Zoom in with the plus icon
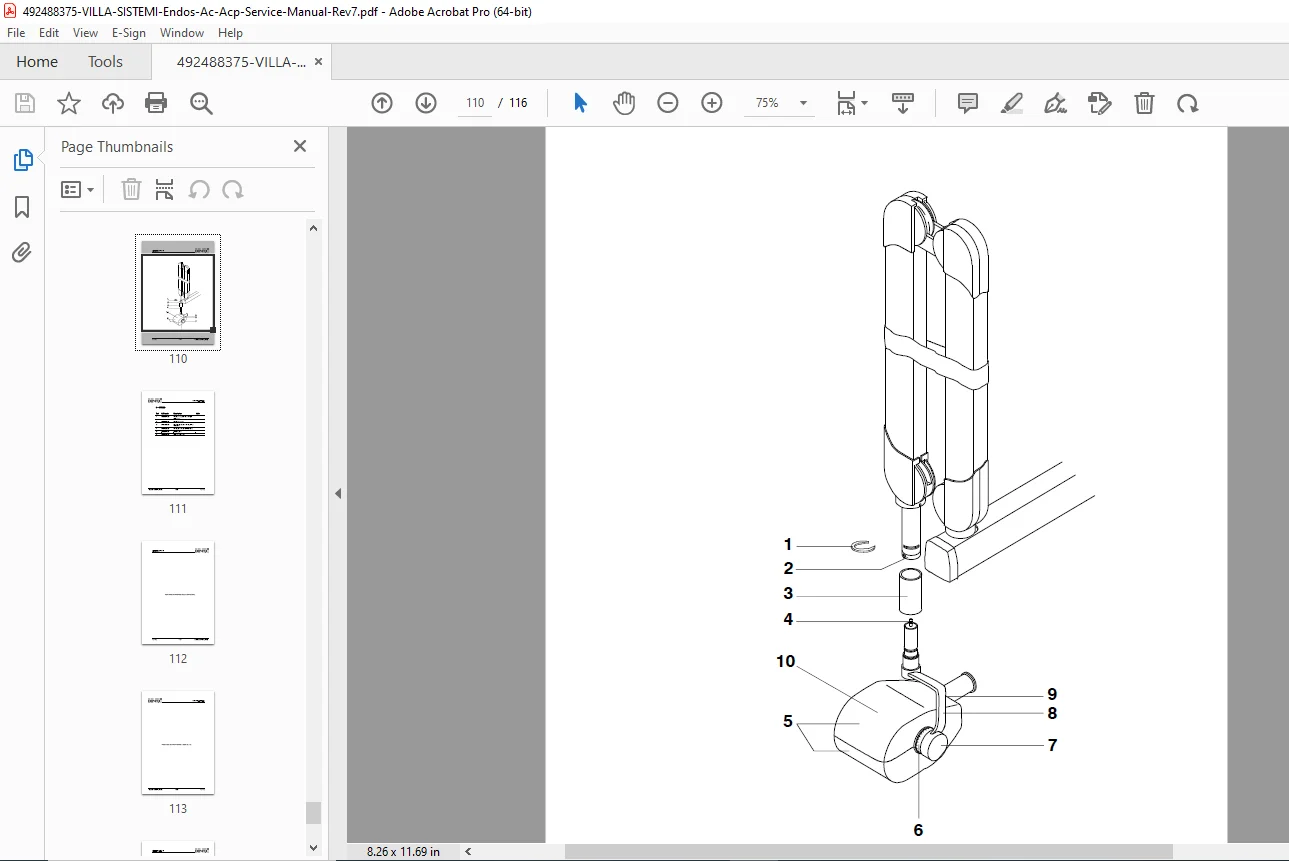This screenshot has width=1289, height=861. [712, 103]
